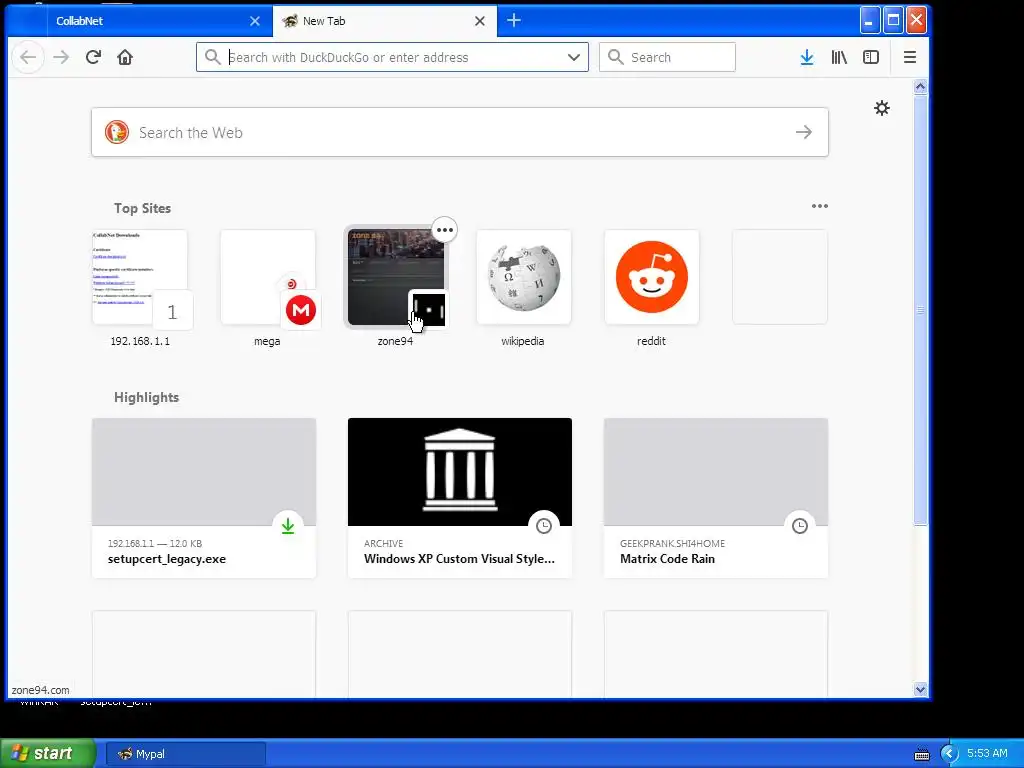Open a new tab with plus button

point(514,21)
